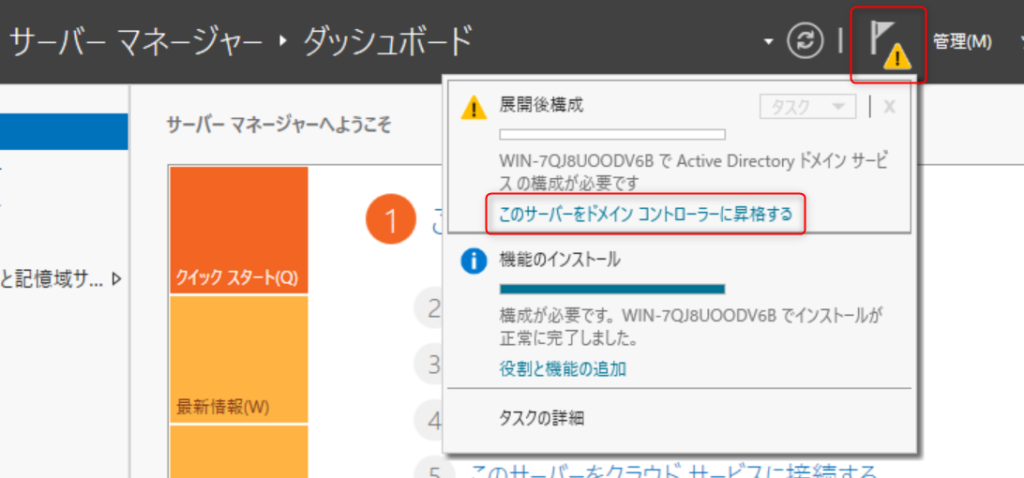This screenshot has height=478, width=1024.
Task: Select タスクの詳細 in the notification panel
Action: tap(541, 418)
